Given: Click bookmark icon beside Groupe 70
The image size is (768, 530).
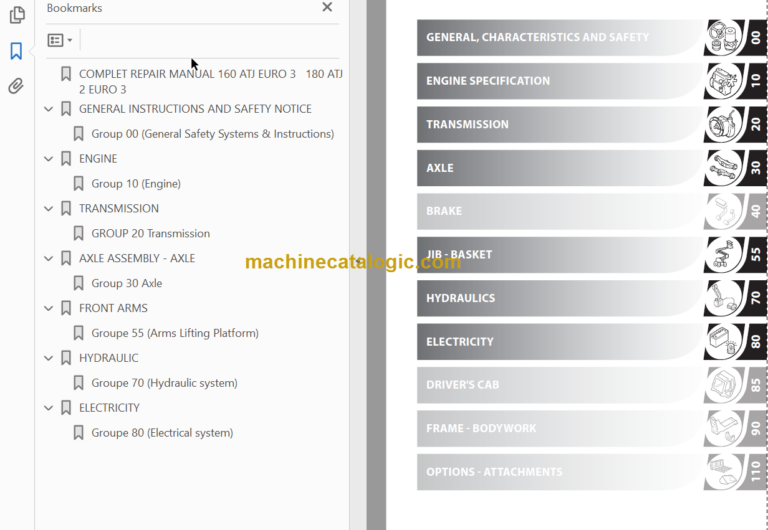Looking at the screenshot, I should point(78,383).
